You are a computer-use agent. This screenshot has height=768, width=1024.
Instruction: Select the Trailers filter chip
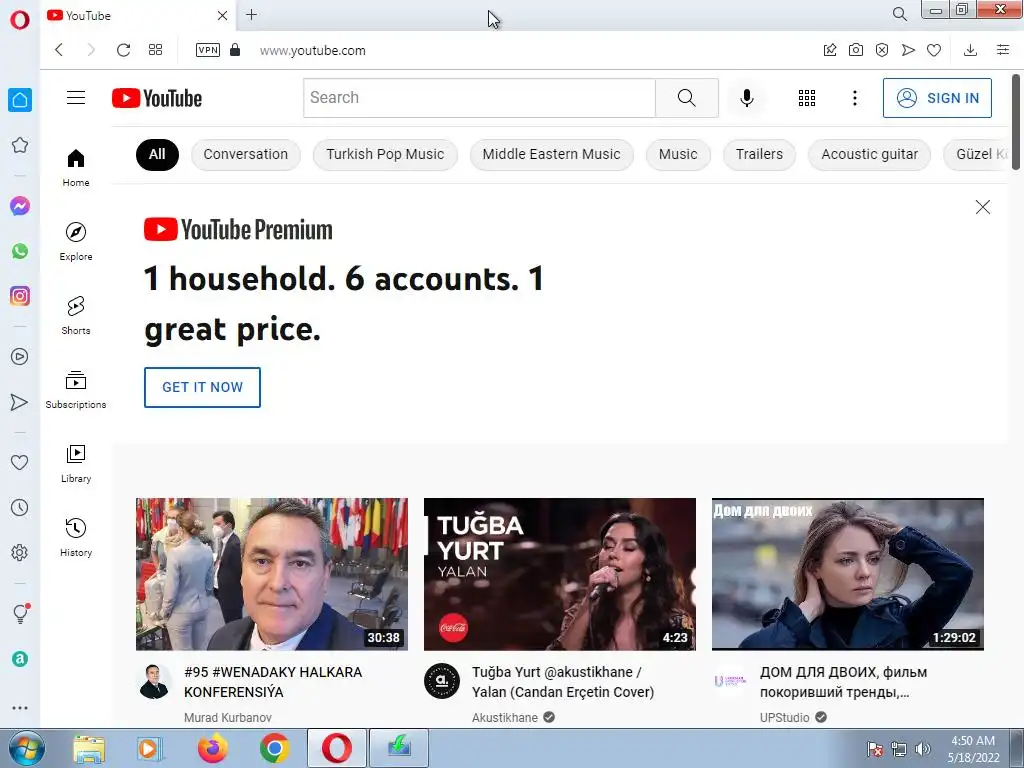[760, 155]
